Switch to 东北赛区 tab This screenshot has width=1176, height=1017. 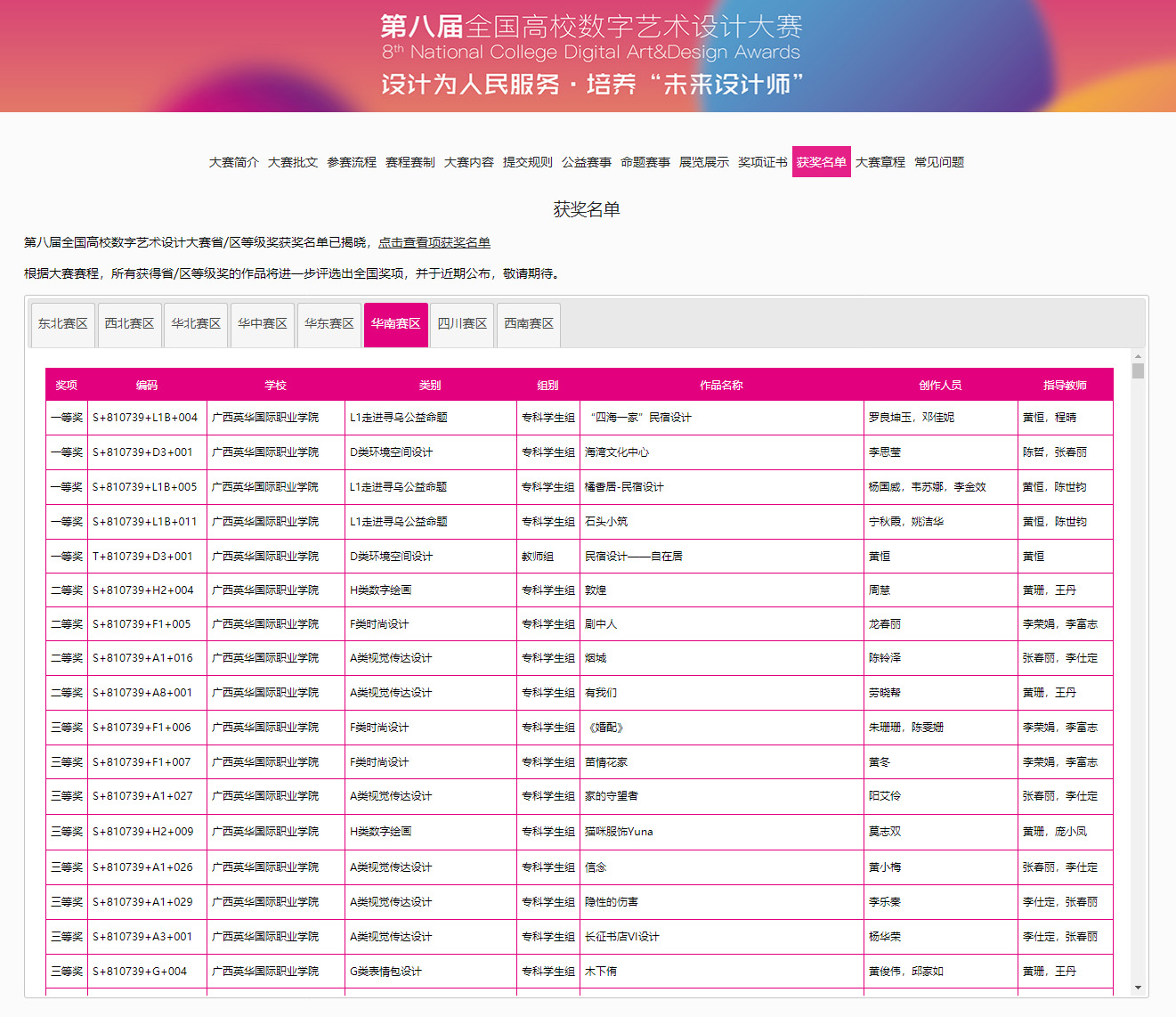point(62,324)
